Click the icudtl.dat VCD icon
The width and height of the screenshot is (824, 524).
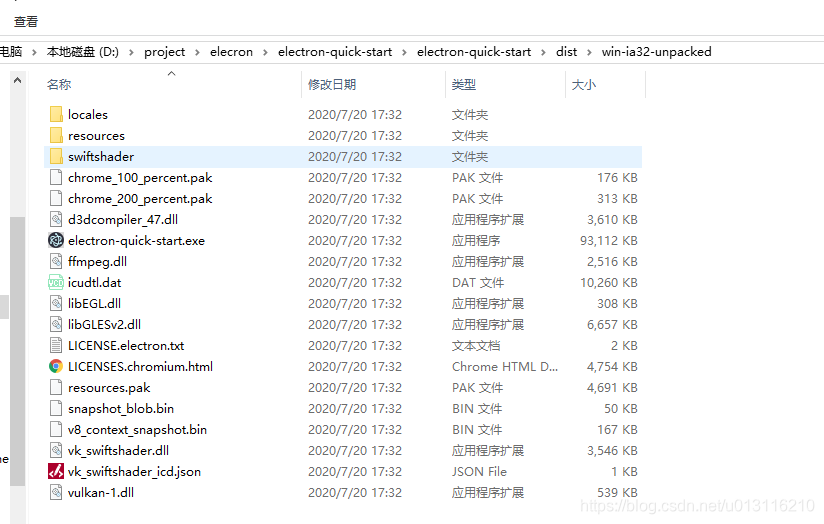point(56,282)
